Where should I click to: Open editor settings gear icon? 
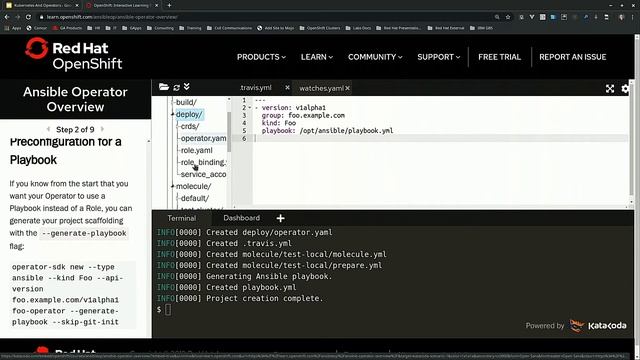pyautogui.click(x=625, y=89)
